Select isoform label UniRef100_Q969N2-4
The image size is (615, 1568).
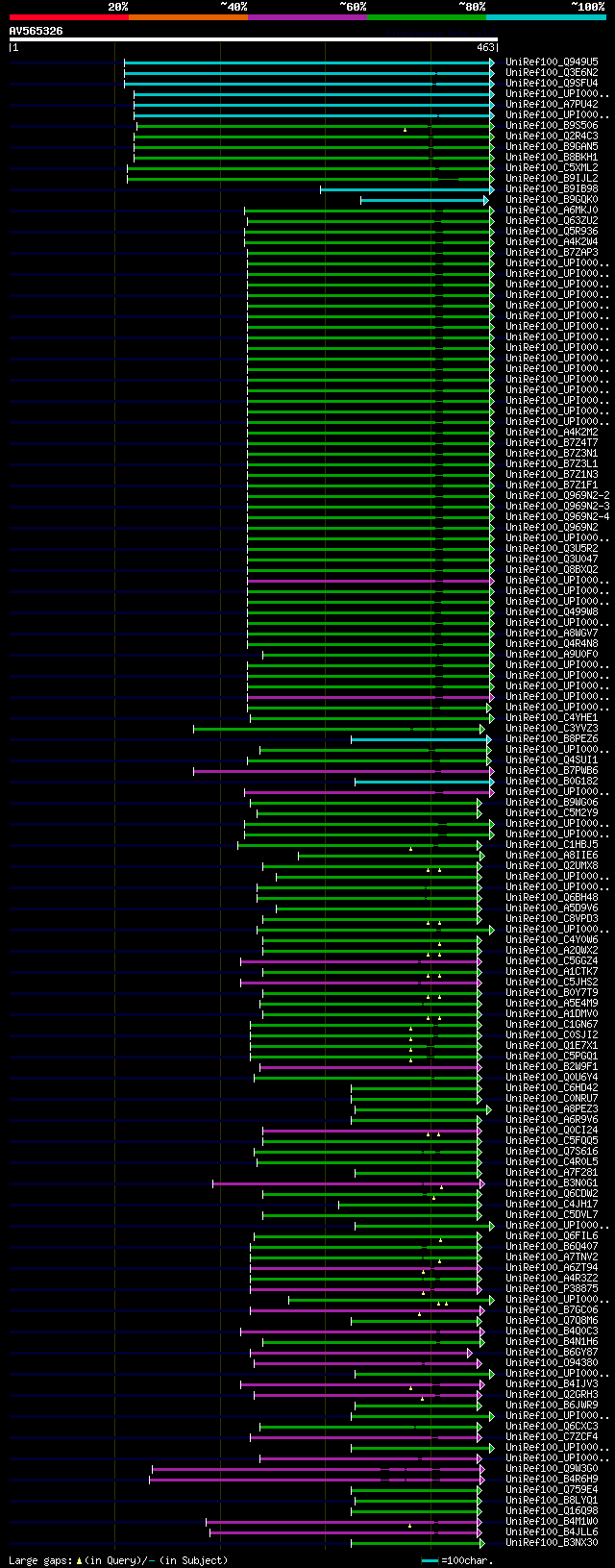[557, 516]
